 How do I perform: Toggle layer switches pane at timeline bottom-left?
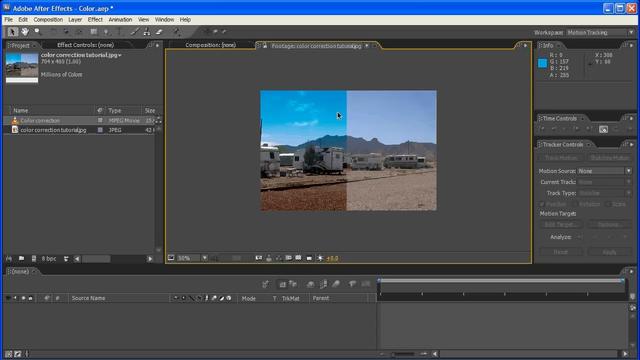point(9,354)
